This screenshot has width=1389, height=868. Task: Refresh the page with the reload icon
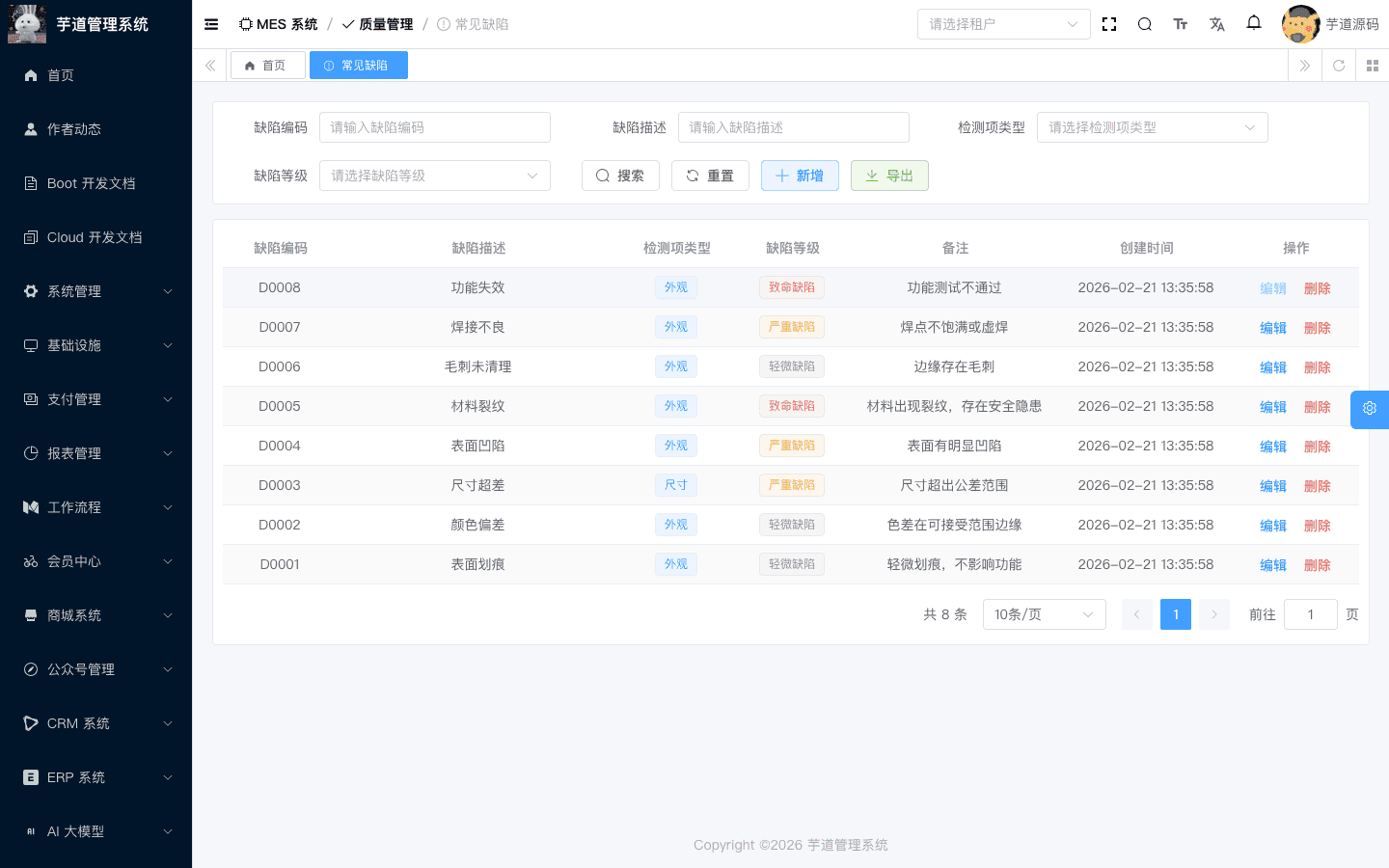point(1338,66)
